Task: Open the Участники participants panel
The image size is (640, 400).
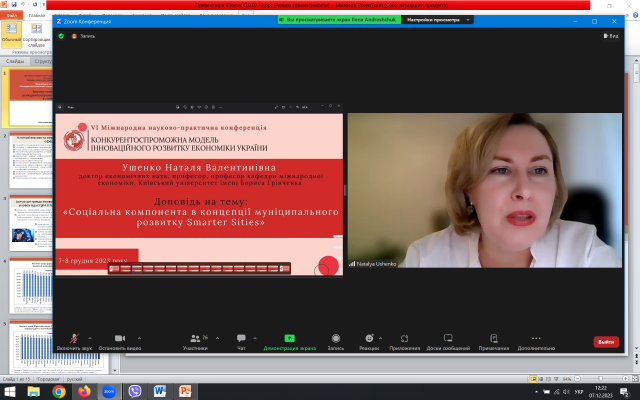Action: (195, 340)
